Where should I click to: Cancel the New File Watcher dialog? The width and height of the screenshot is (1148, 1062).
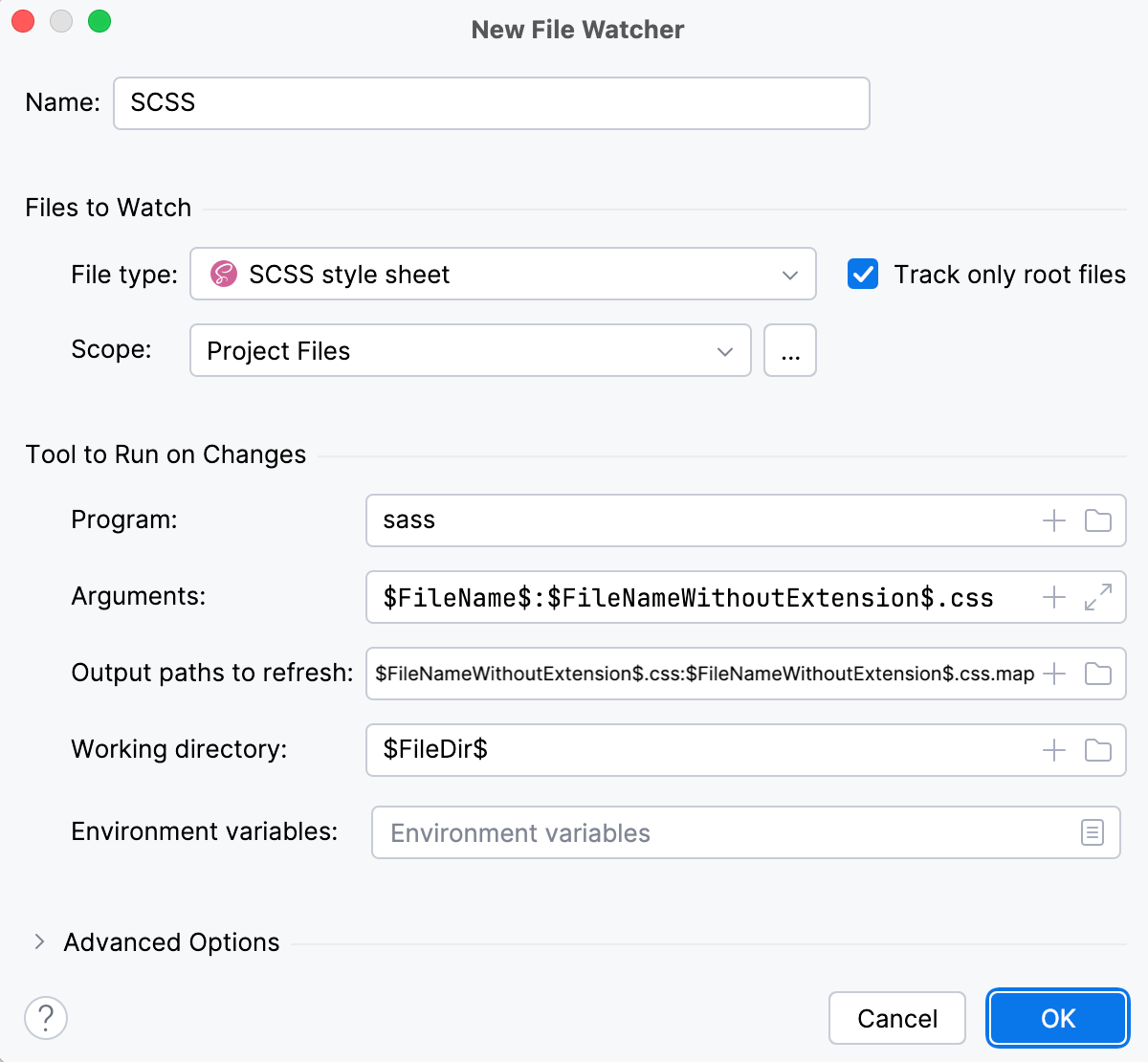pos(896,1018)
